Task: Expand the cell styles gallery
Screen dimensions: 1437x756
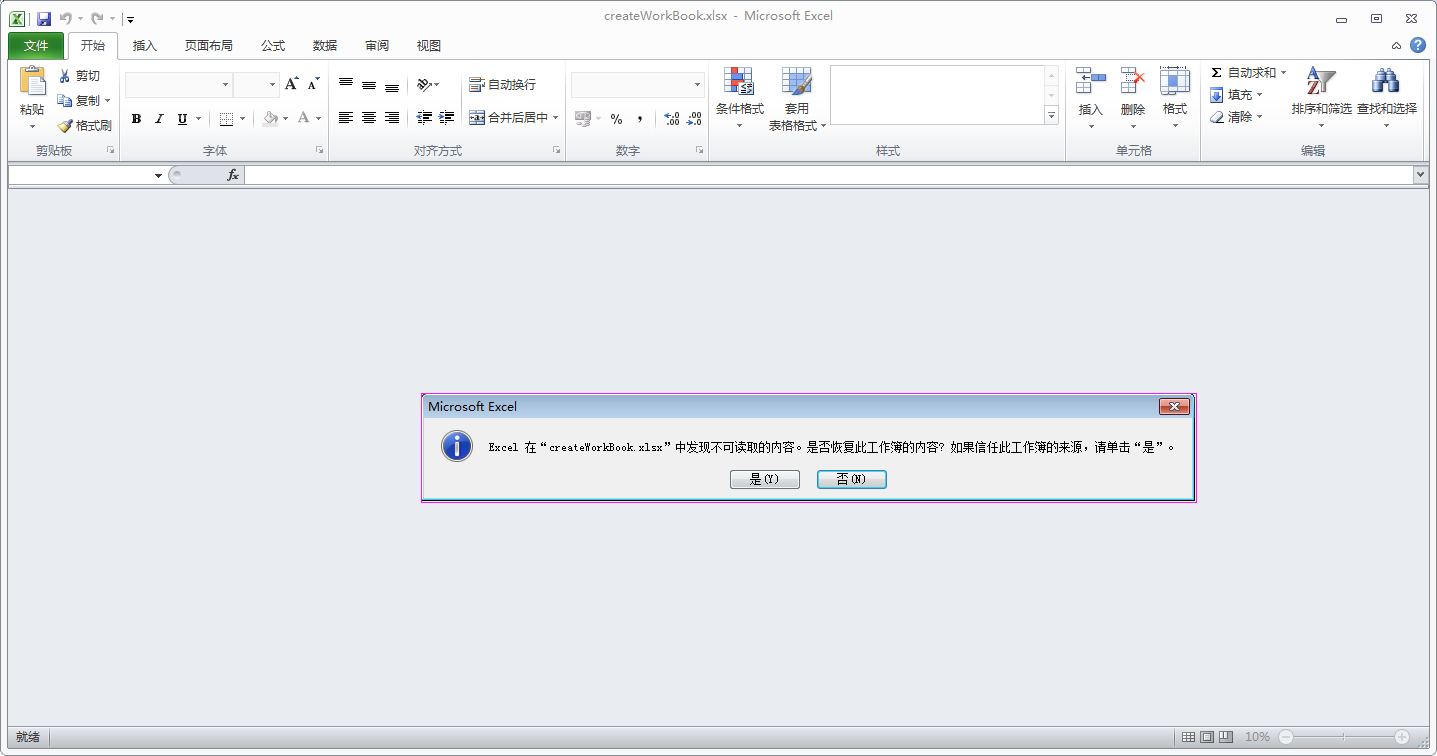Action: pyautogui.click(x=1051, y=116)
